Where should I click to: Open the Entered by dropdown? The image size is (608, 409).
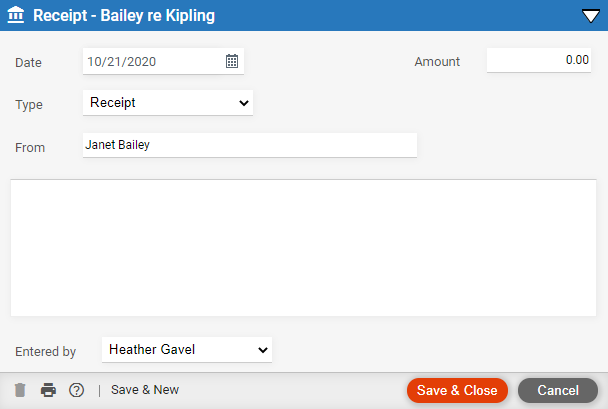pyautogui.click(x=187, y=350)
